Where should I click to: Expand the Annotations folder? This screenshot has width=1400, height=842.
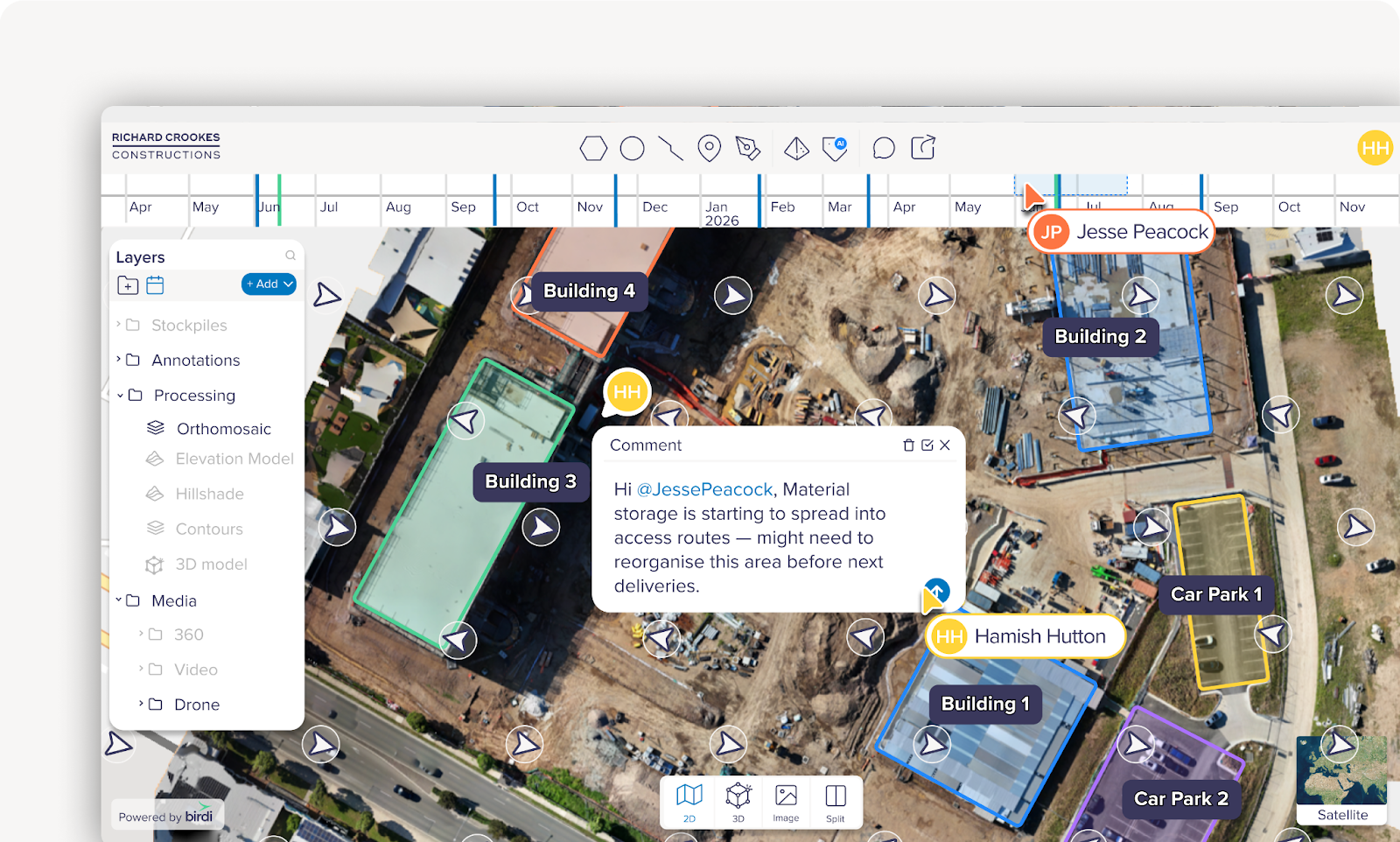119,360
